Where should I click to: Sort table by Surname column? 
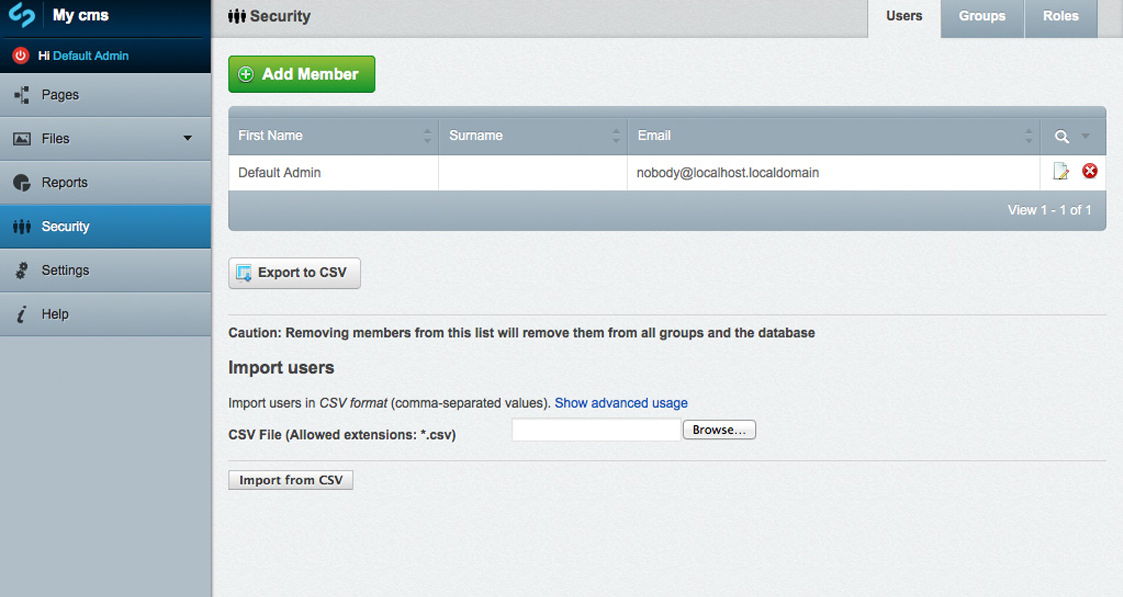(533, 135)
